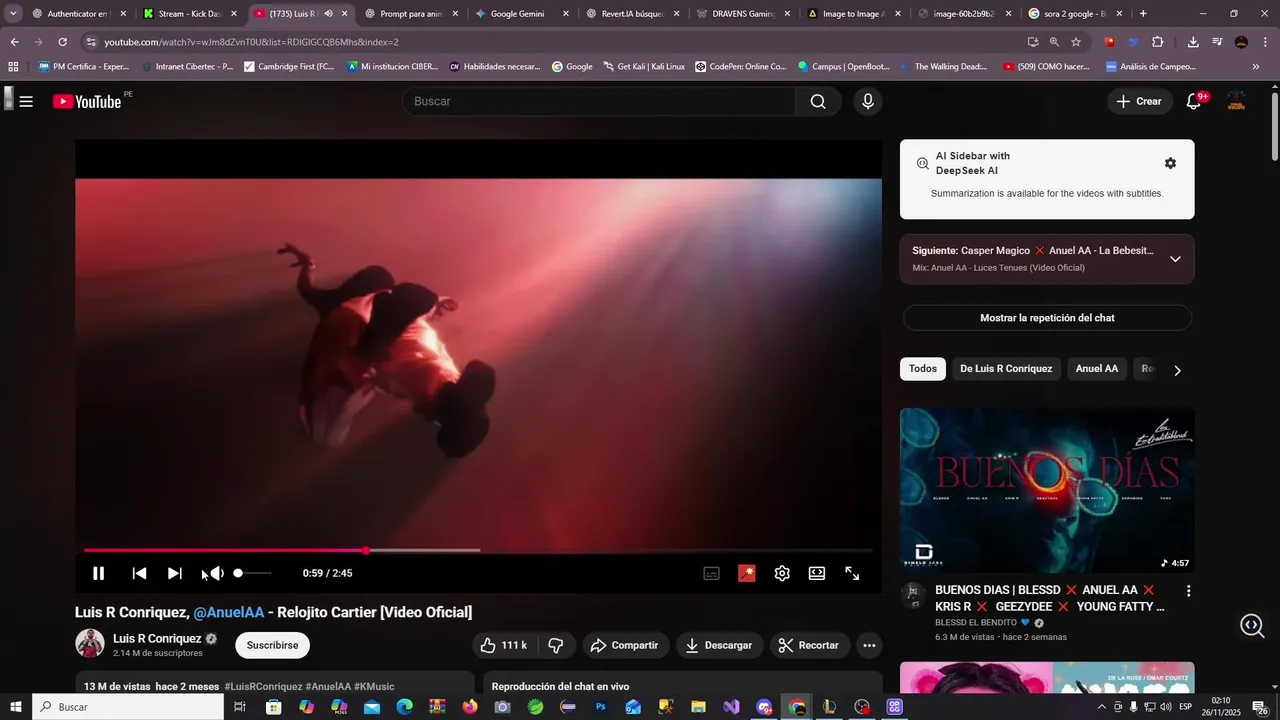Open more actions three-dot menu
The width and height of the screenshot is (1280, 720).
click(869, 645)
